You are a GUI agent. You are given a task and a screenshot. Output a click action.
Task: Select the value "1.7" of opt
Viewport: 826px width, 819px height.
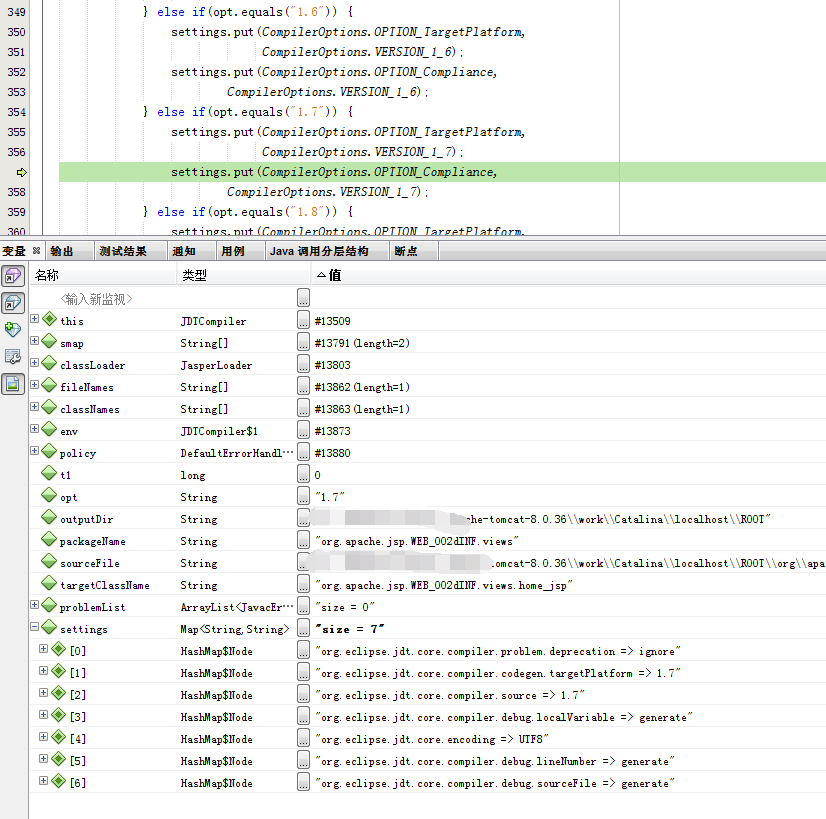pos(330,497)
